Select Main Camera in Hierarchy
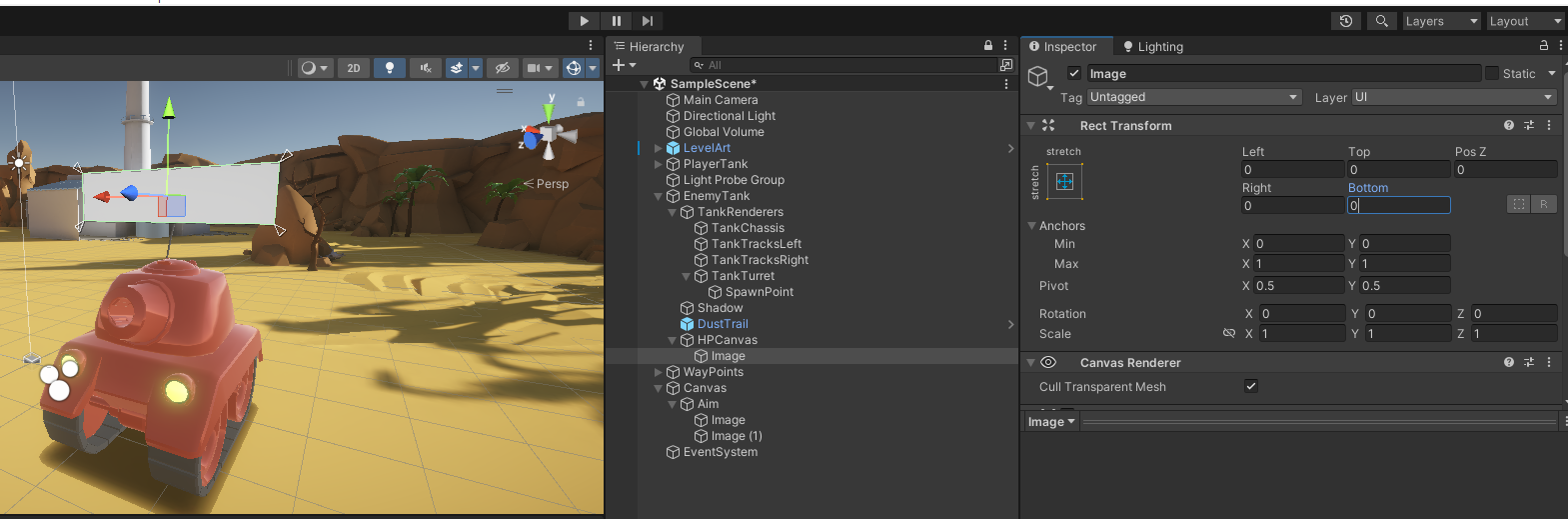 pyautogui.click(x=721, y=100)
